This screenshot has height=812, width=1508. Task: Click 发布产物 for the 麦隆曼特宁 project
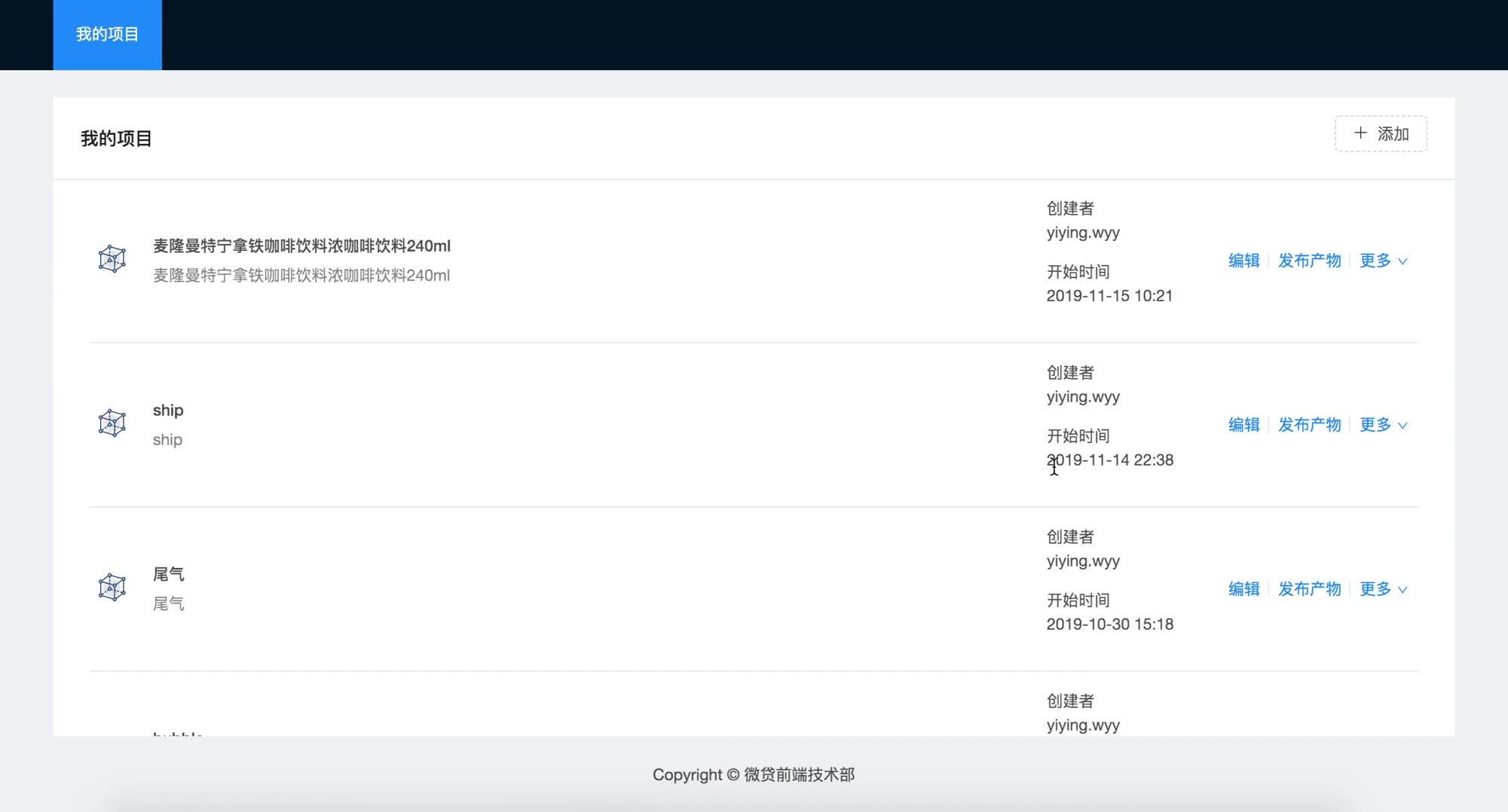(x=1310, y=261)
